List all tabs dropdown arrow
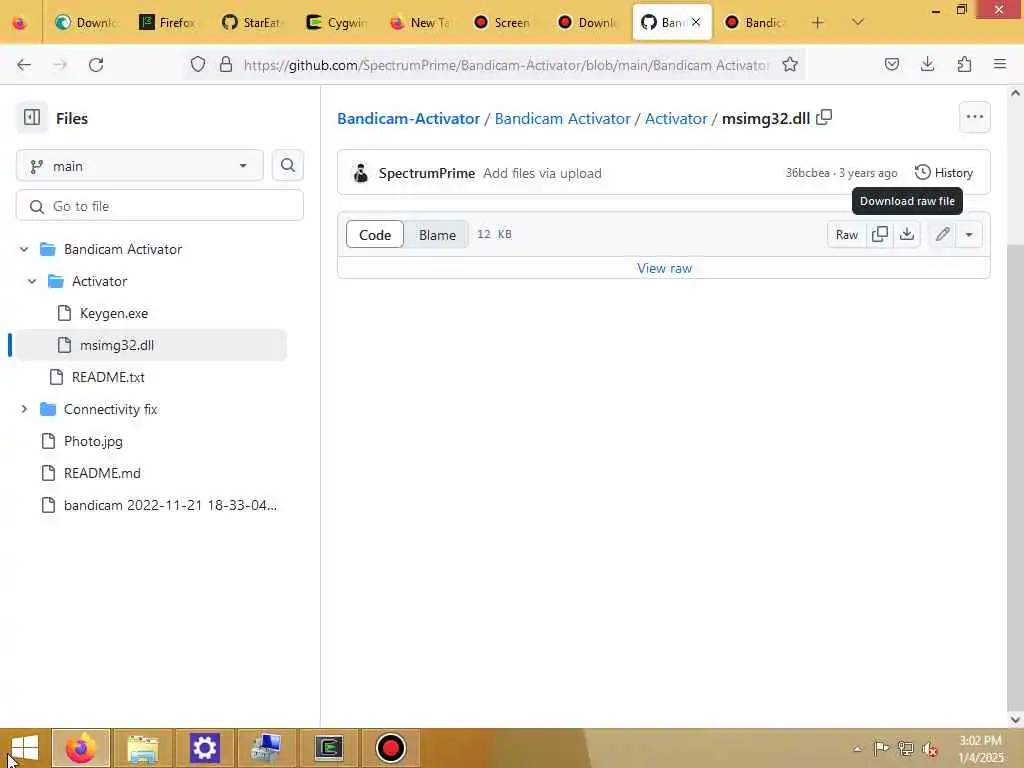1024x768 pixels. (857, 22)
